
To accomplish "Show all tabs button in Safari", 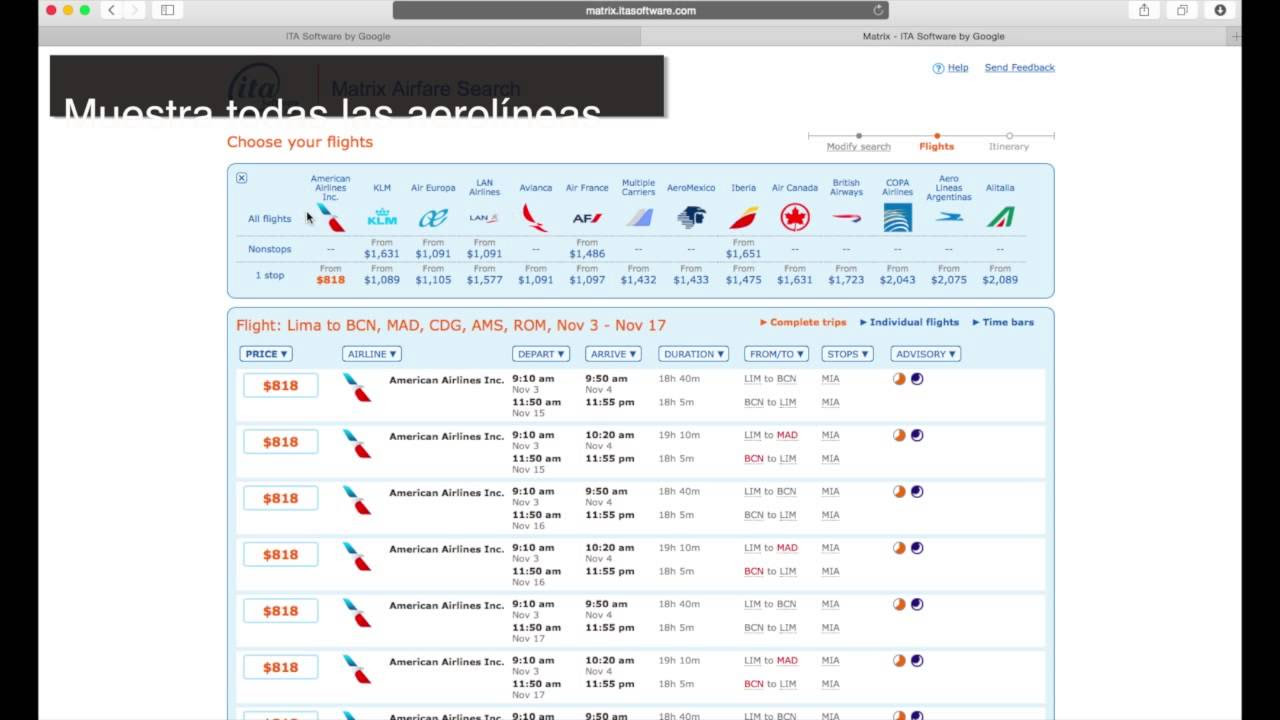I will (x=1182, y=10).
